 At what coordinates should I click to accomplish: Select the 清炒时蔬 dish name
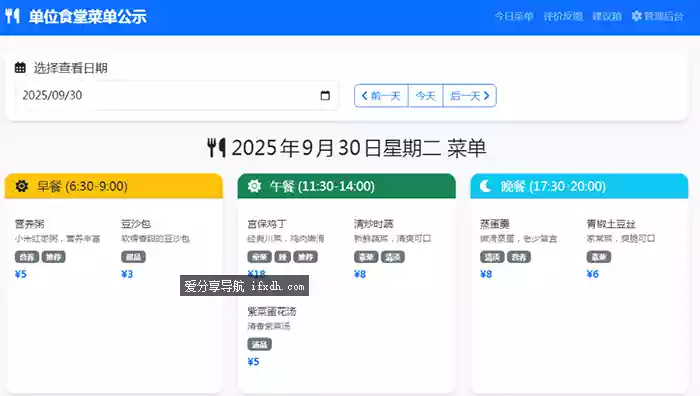coord(374,224)
